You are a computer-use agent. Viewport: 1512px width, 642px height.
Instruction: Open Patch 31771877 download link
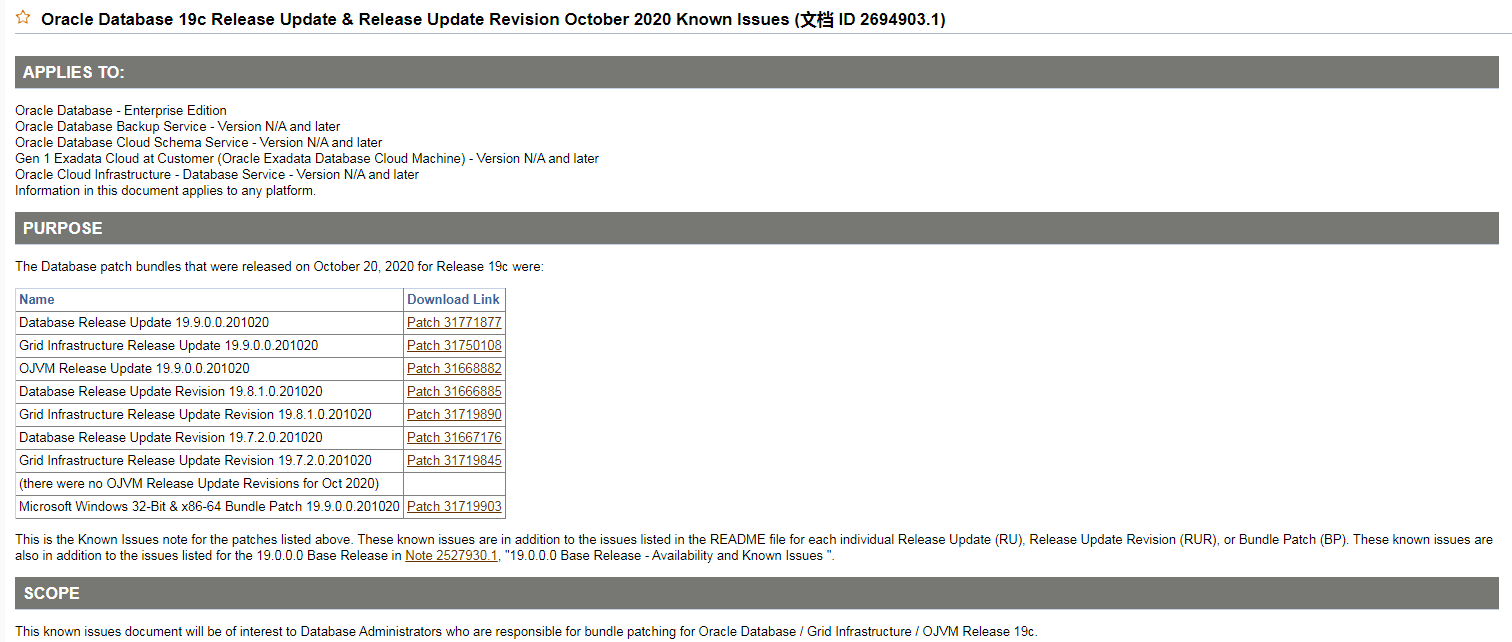click(454, 322)
